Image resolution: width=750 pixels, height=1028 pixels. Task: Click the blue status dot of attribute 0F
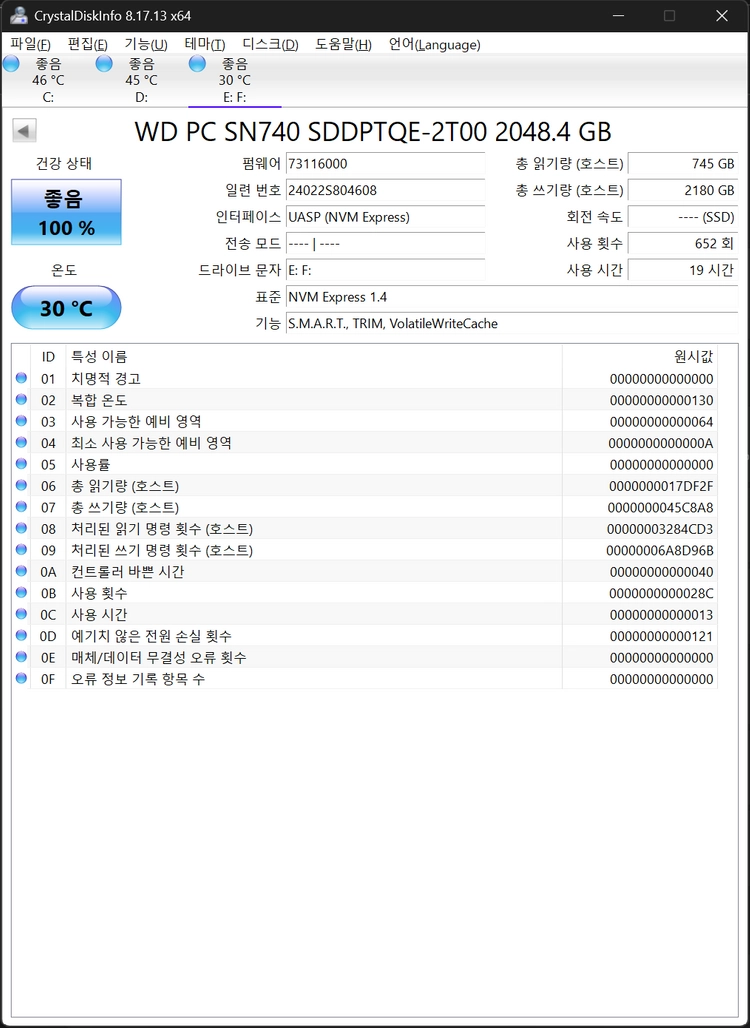point(22,678)
